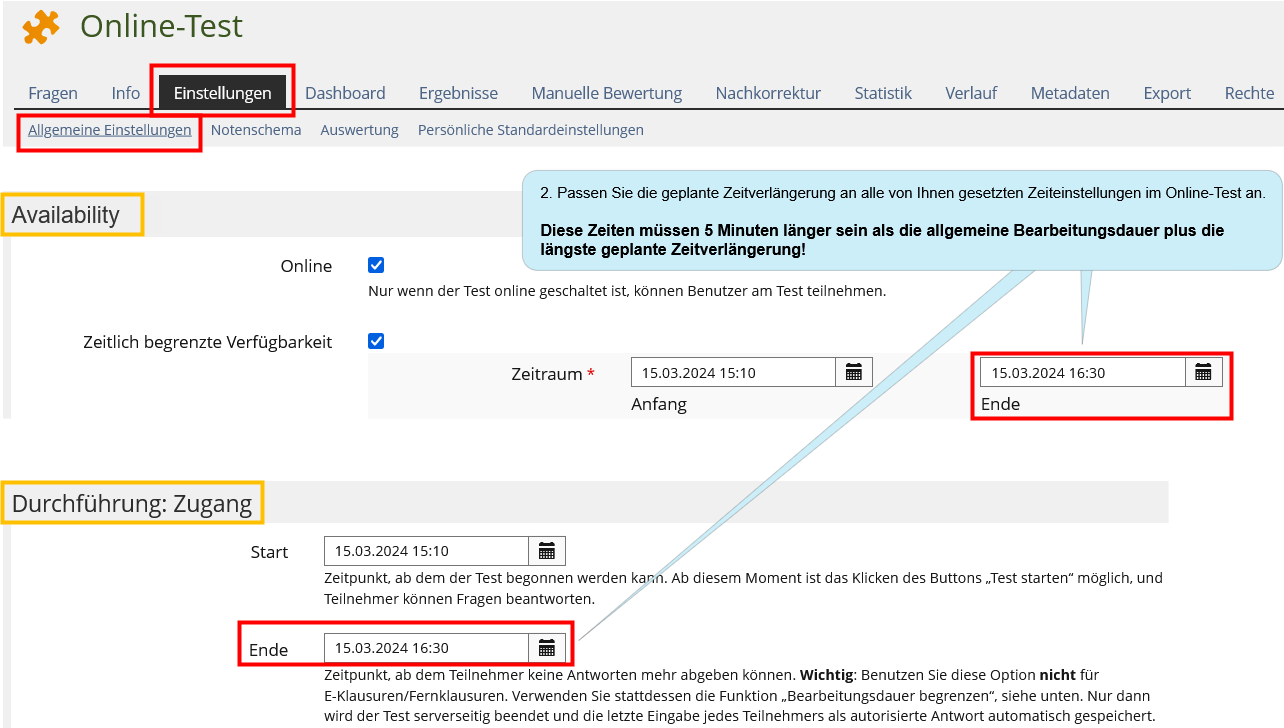Switch to the Fragen tab

tap(53, 93)
